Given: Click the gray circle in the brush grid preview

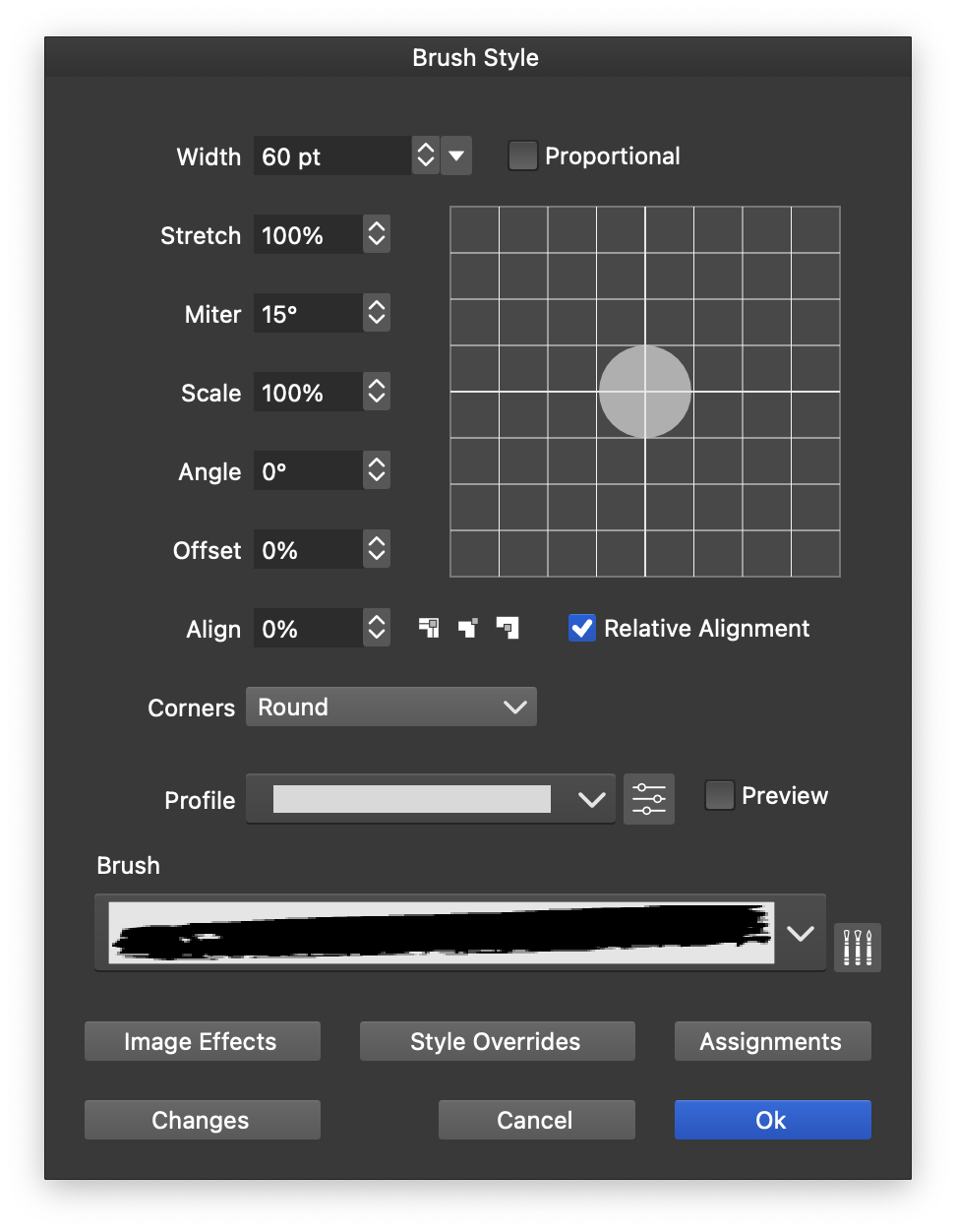Looking at the screenshot, I should tap(645, 392).
